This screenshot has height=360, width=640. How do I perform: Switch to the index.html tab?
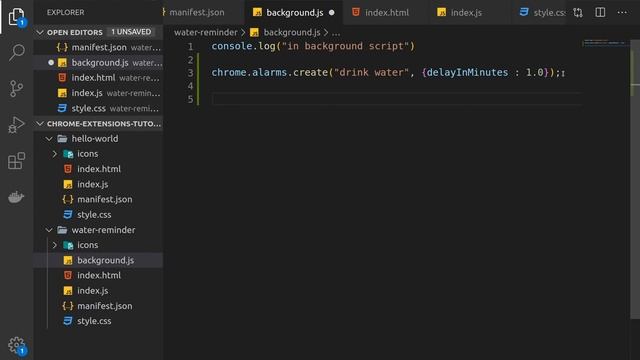(x=386, y=13)
